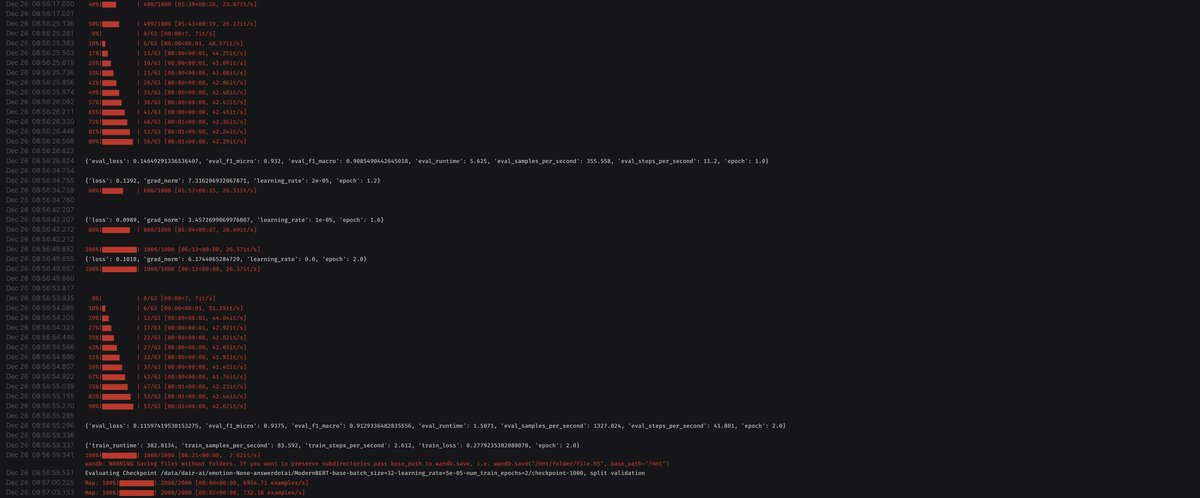Click the timestamp 08:56:34.755

[40, 180]
